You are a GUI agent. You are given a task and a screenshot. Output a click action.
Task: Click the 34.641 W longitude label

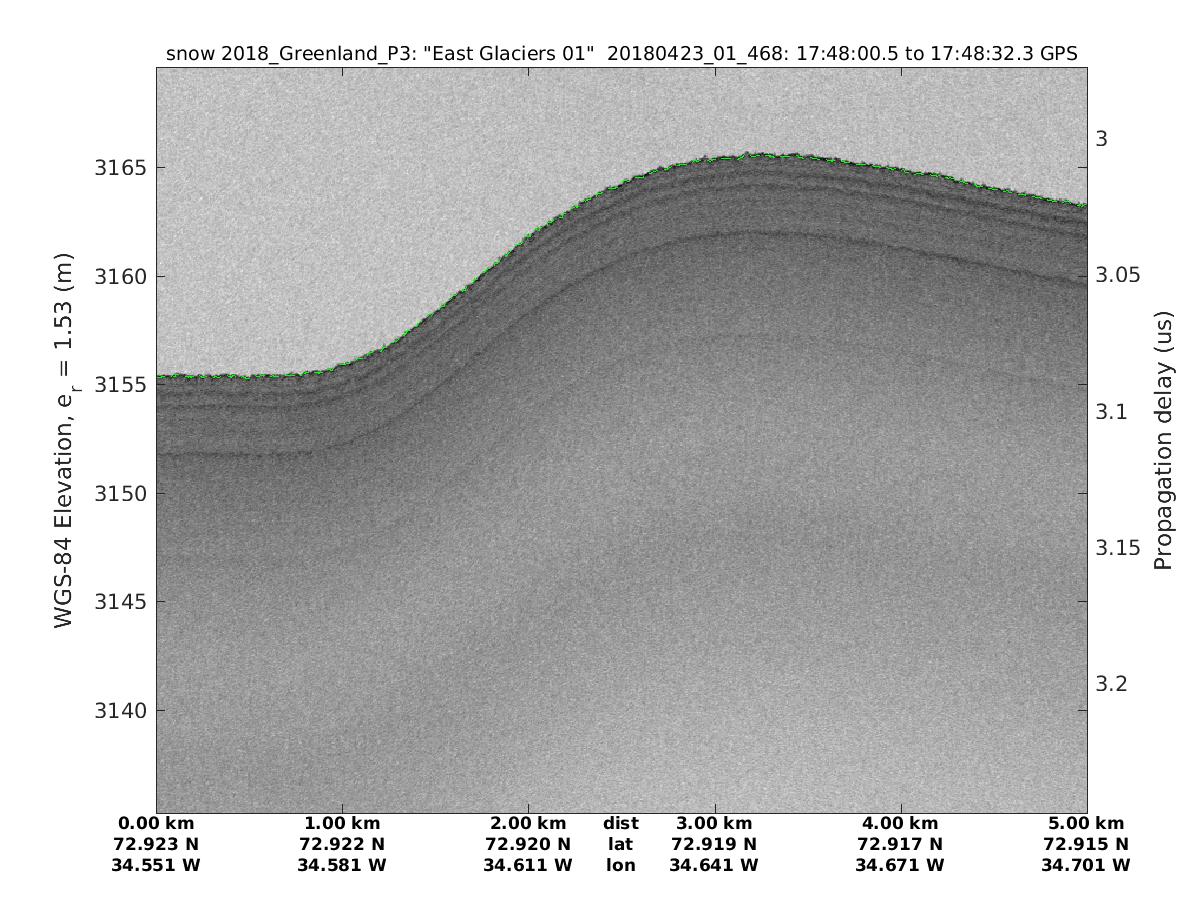[x=714, y=865]
